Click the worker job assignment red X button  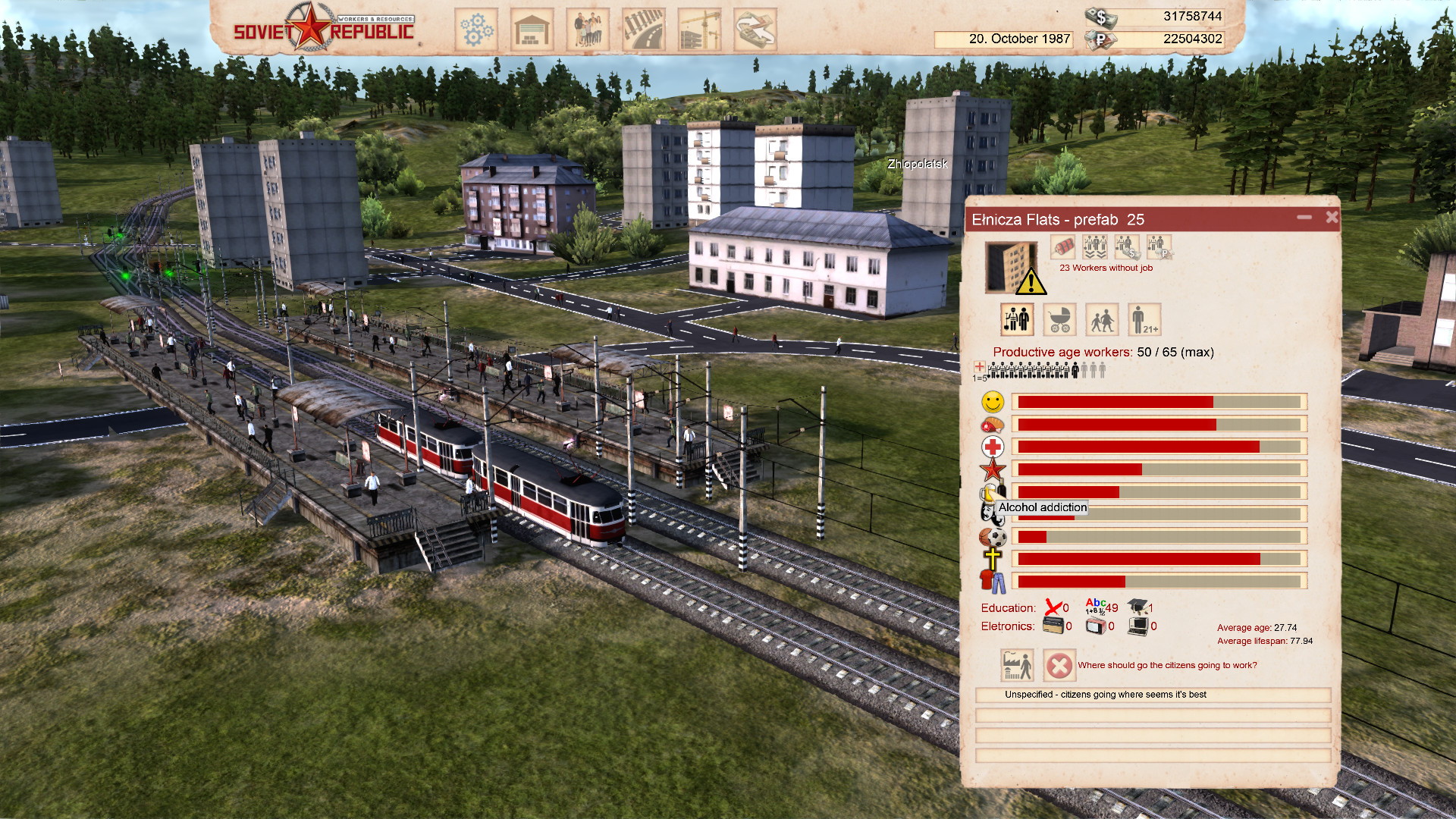click(x=1056, y=666)
